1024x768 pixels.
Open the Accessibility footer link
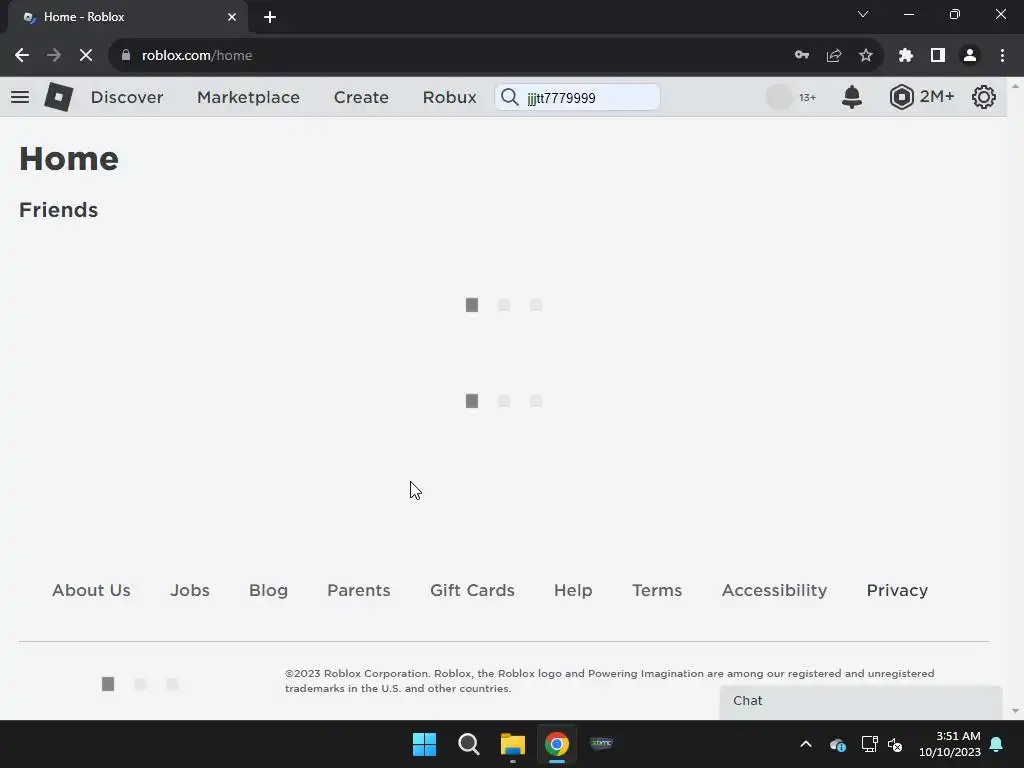(x=775, y=590)
